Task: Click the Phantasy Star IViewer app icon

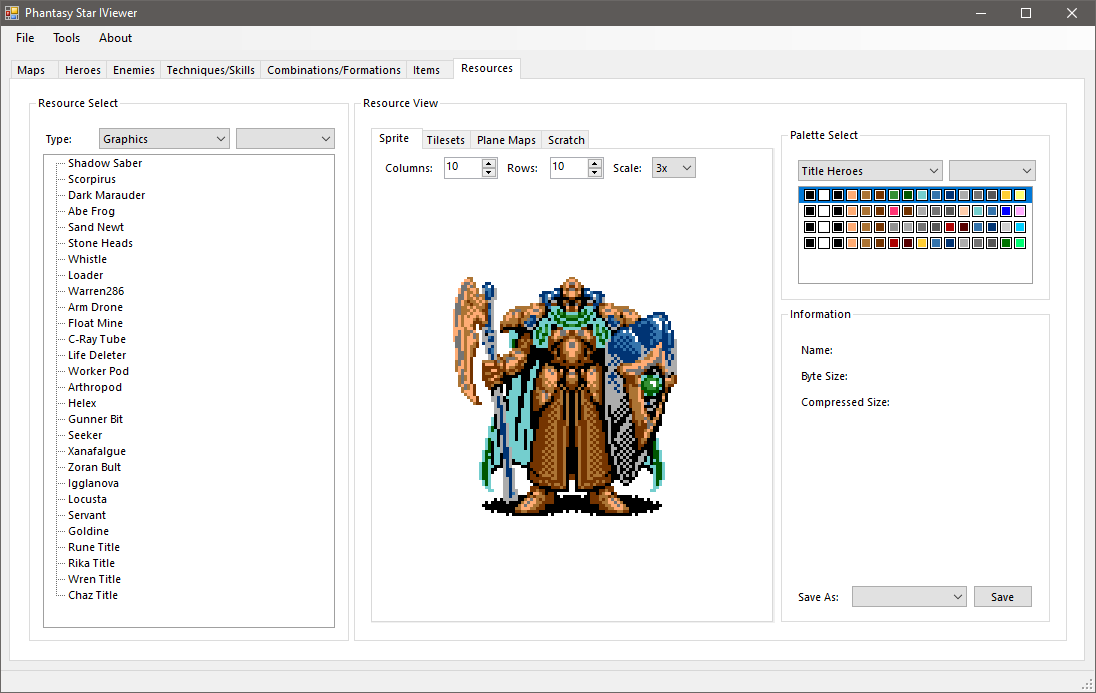Action: tap(12, 13)
